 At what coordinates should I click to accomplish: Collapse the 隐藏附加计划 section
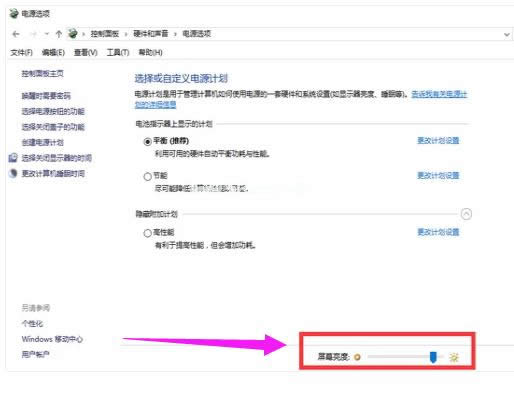coord(466,214)
